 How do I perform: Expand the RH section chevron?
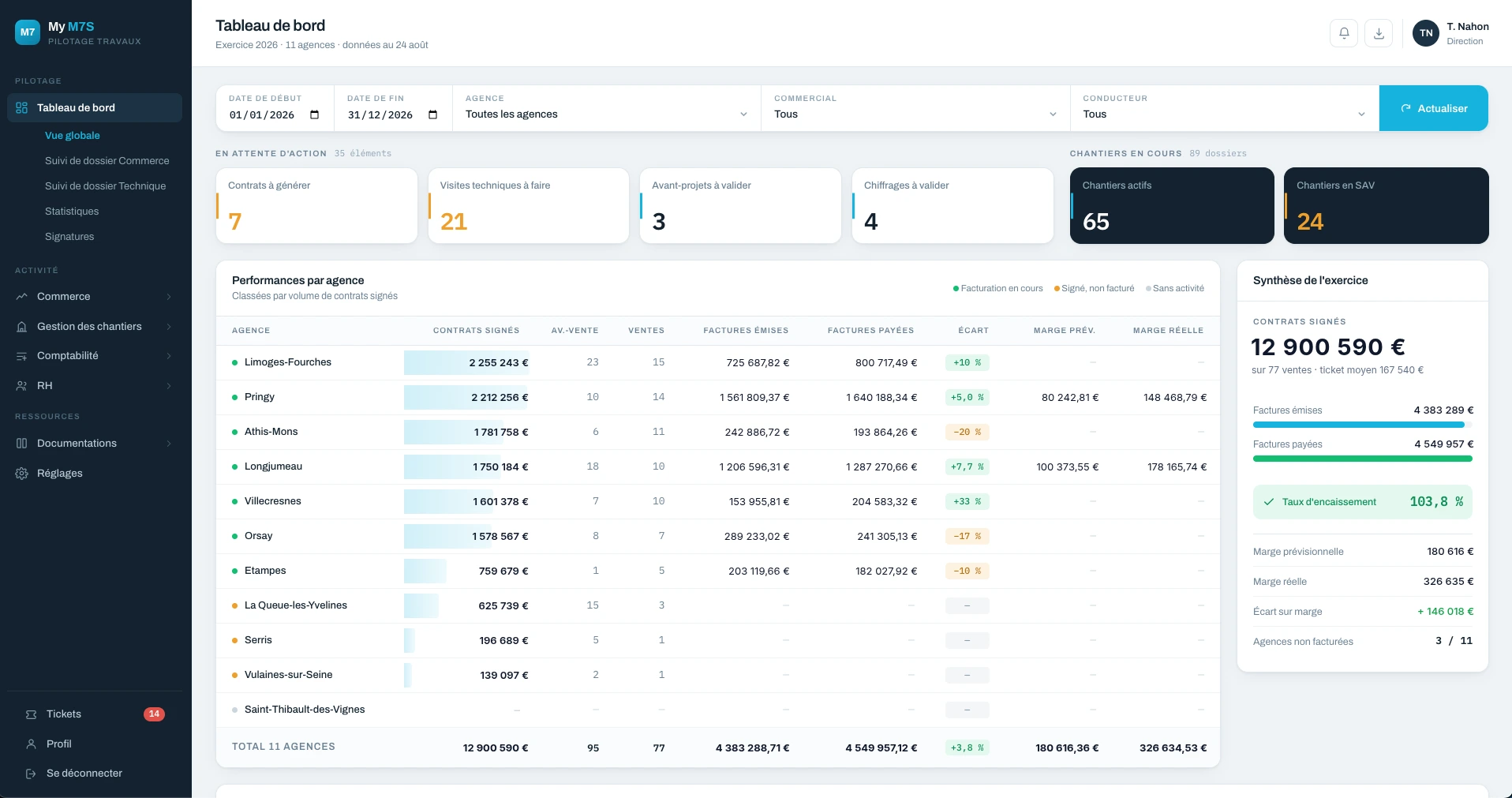click(x=169, y=386)
